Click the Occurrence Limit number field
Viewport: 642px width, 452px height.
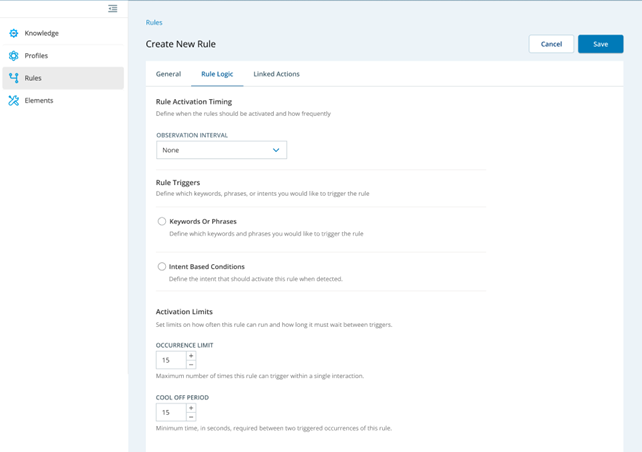pyautogui.click(x=170, y=360)
